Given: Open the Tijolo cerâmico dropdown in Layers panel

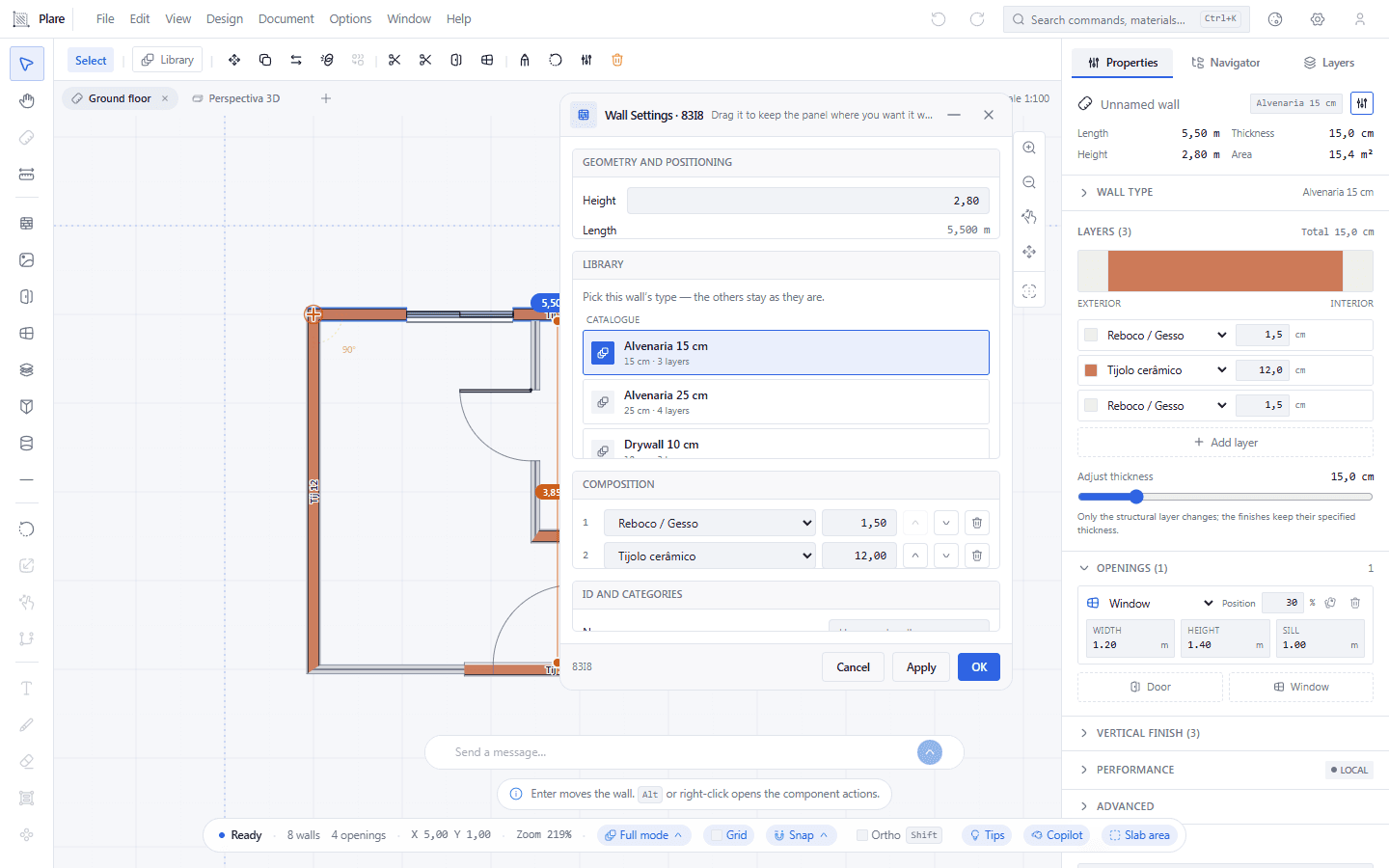Looking at the screenshot, I should pos(1167,370).
